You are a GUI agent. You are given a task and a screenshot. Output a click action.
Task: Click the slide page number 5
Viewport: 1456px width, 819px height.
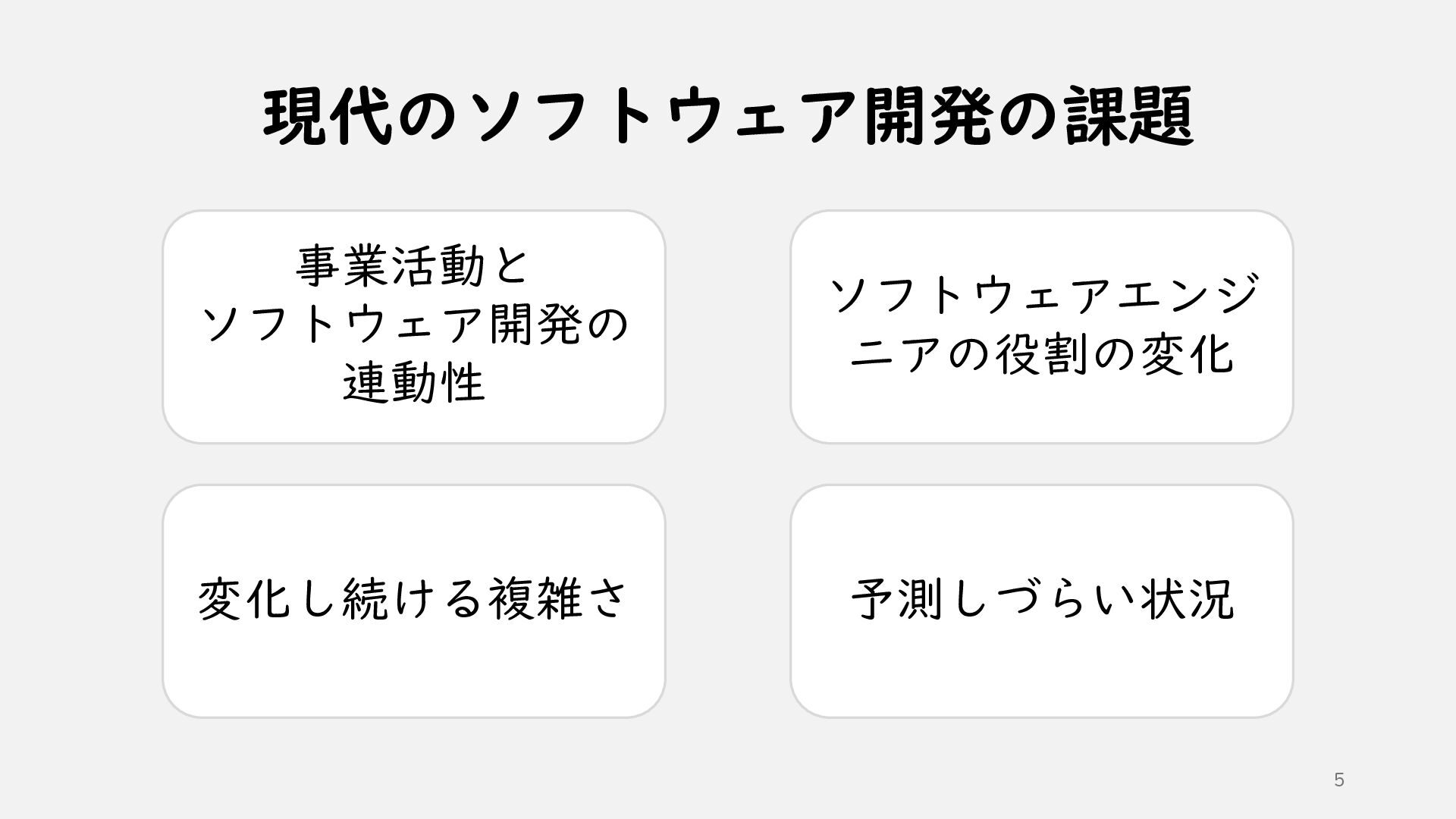[x=1338, y=780]
